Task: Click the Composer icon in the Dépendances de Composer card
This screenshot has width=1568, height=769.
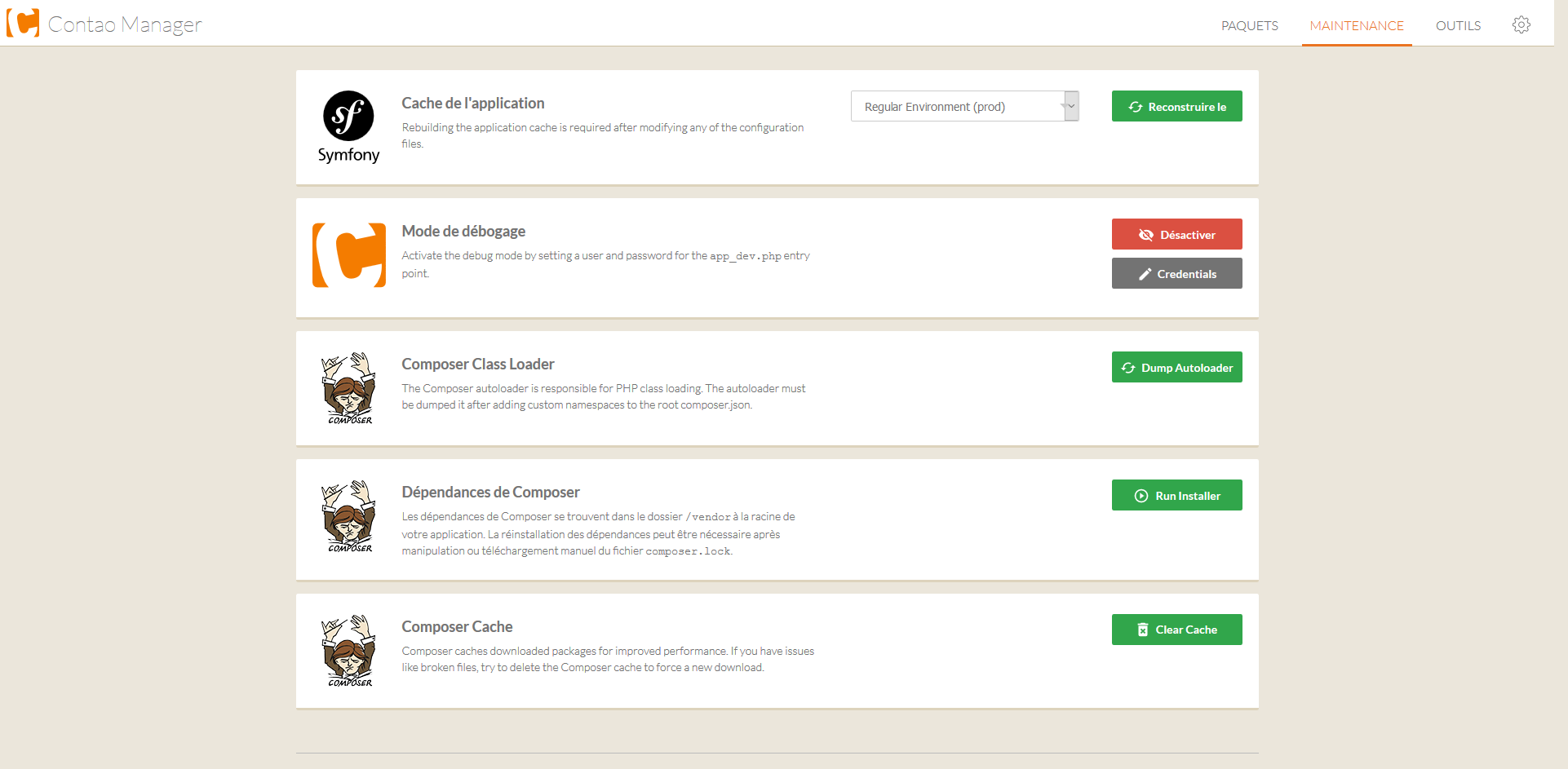Action: [x=349, y=516]
